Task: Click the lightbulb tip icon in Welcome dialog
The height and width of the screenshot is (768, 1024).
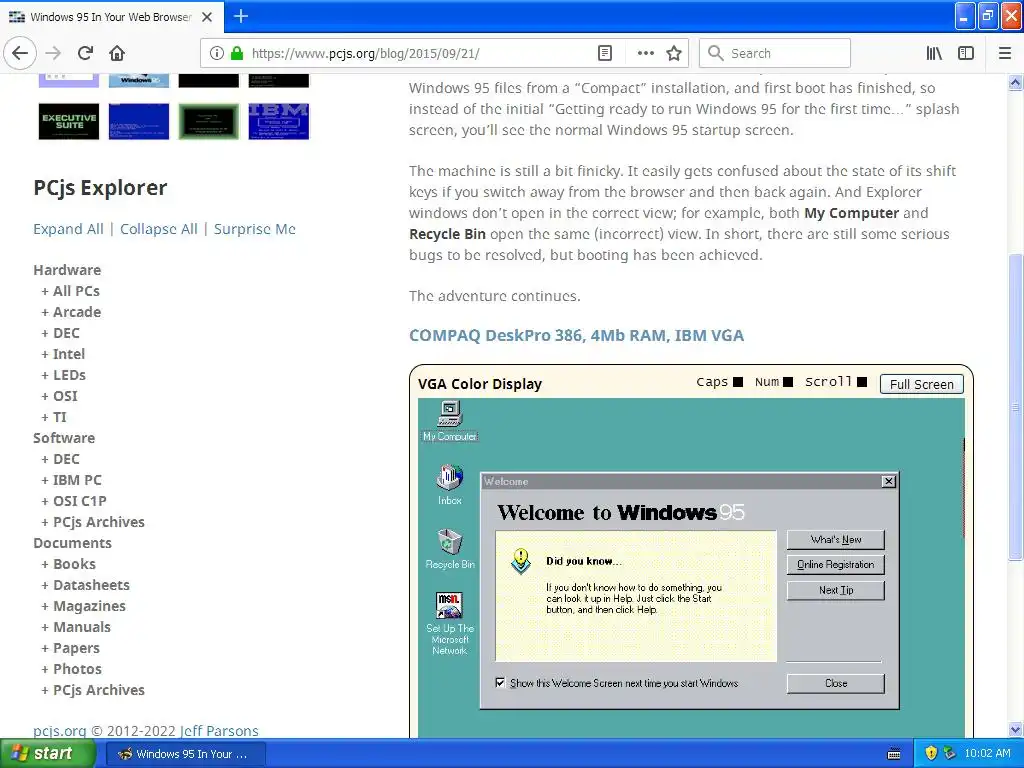Action: 520,561
